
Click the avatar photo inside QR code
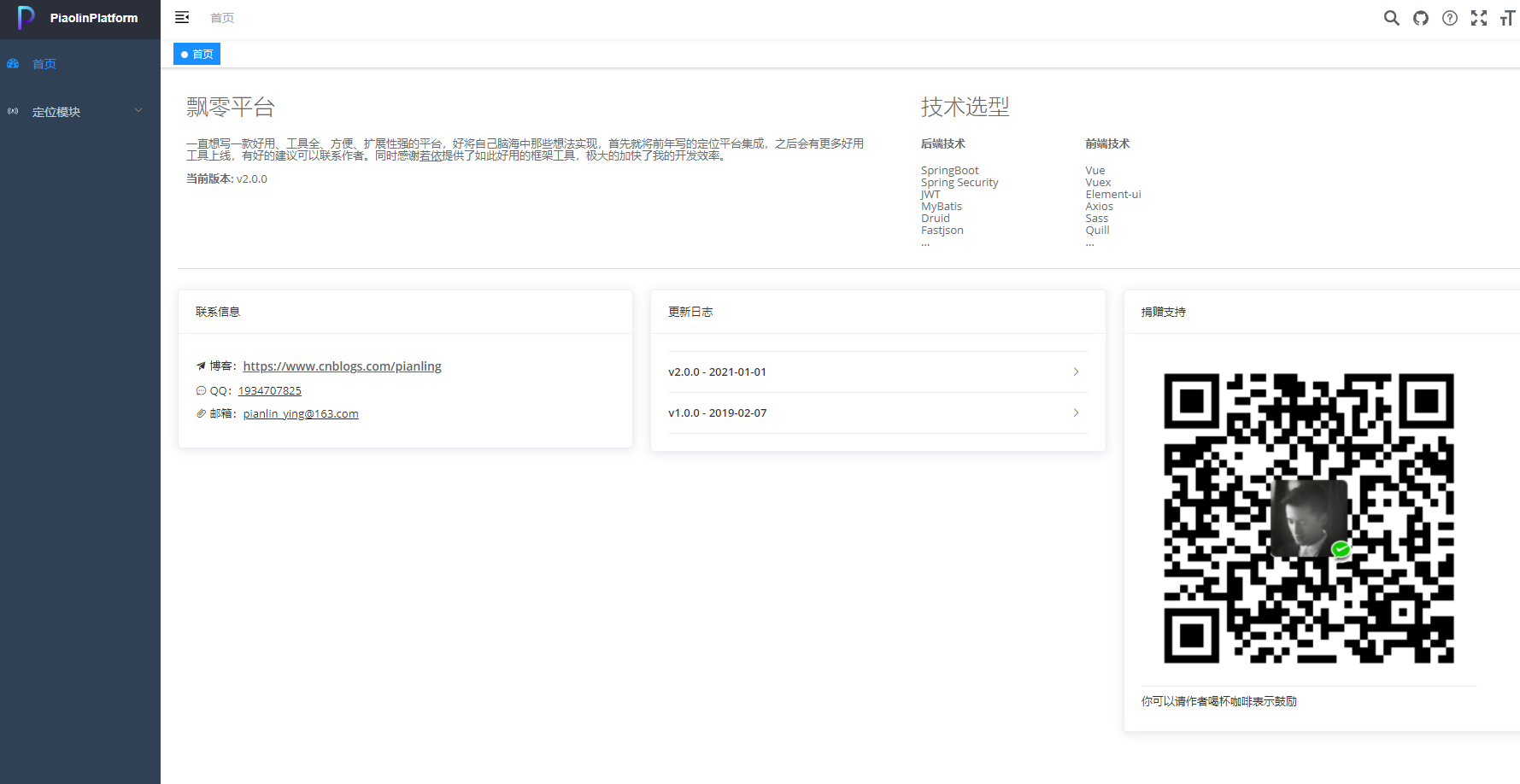pos(1309,518)
